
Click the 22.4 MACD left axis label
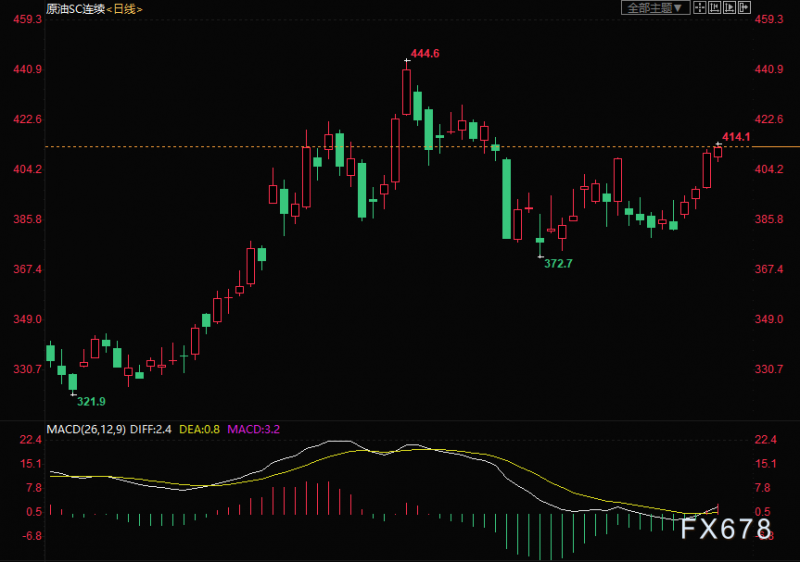(x=31, y=440)
